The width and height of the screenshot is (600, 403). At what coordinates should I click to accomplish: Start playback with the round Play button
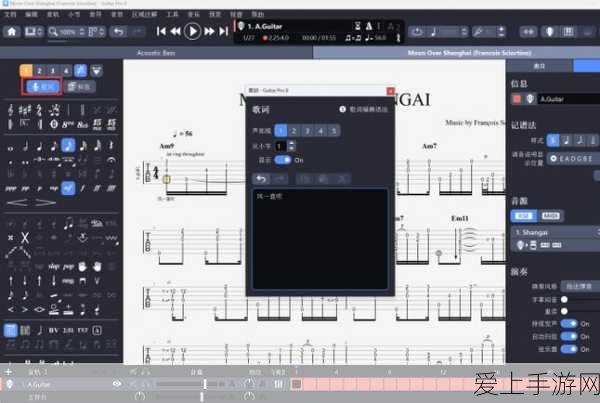(192, 31)
